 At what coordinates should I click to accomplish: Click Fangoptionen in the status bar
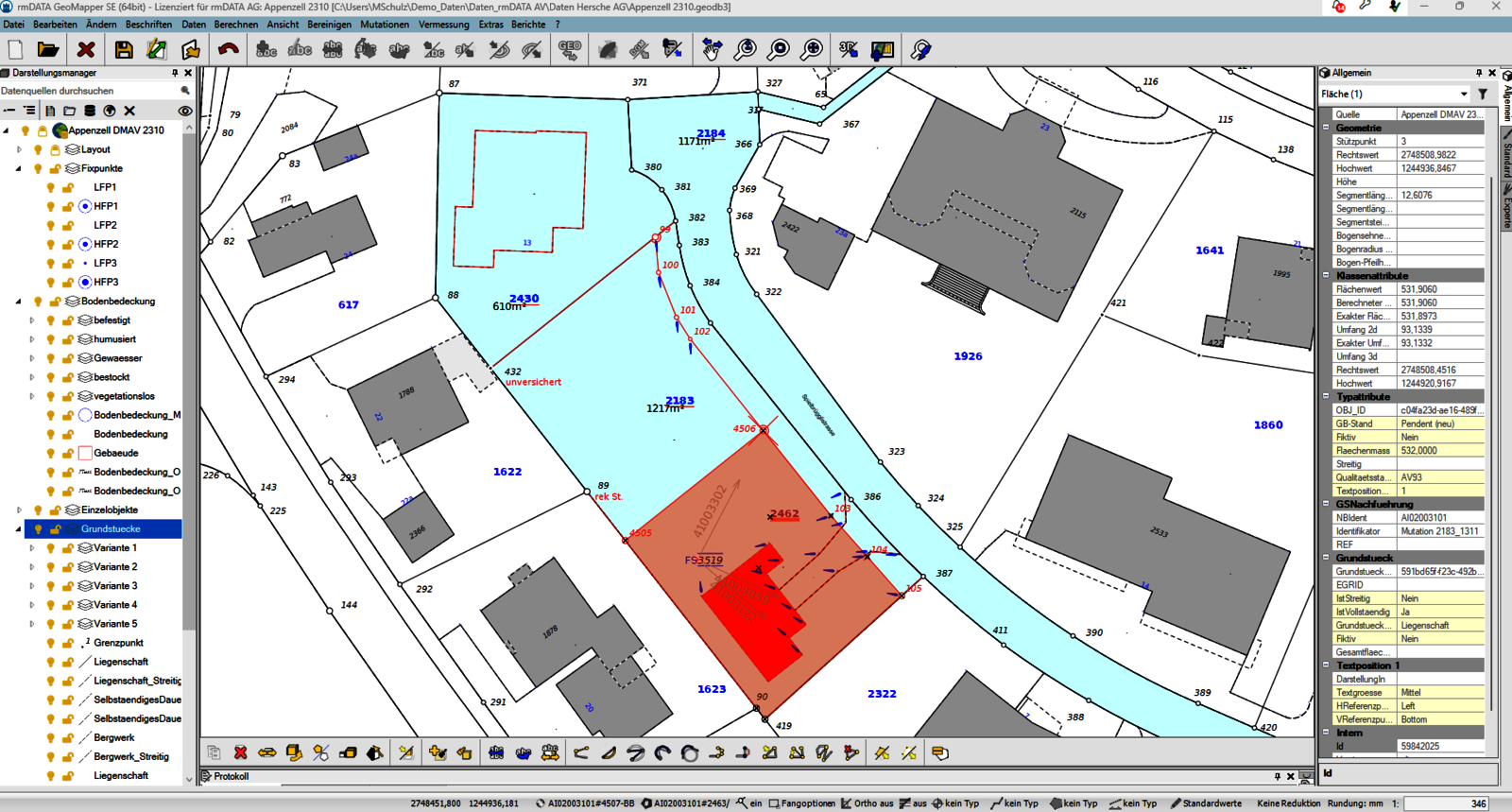(801, 803)
